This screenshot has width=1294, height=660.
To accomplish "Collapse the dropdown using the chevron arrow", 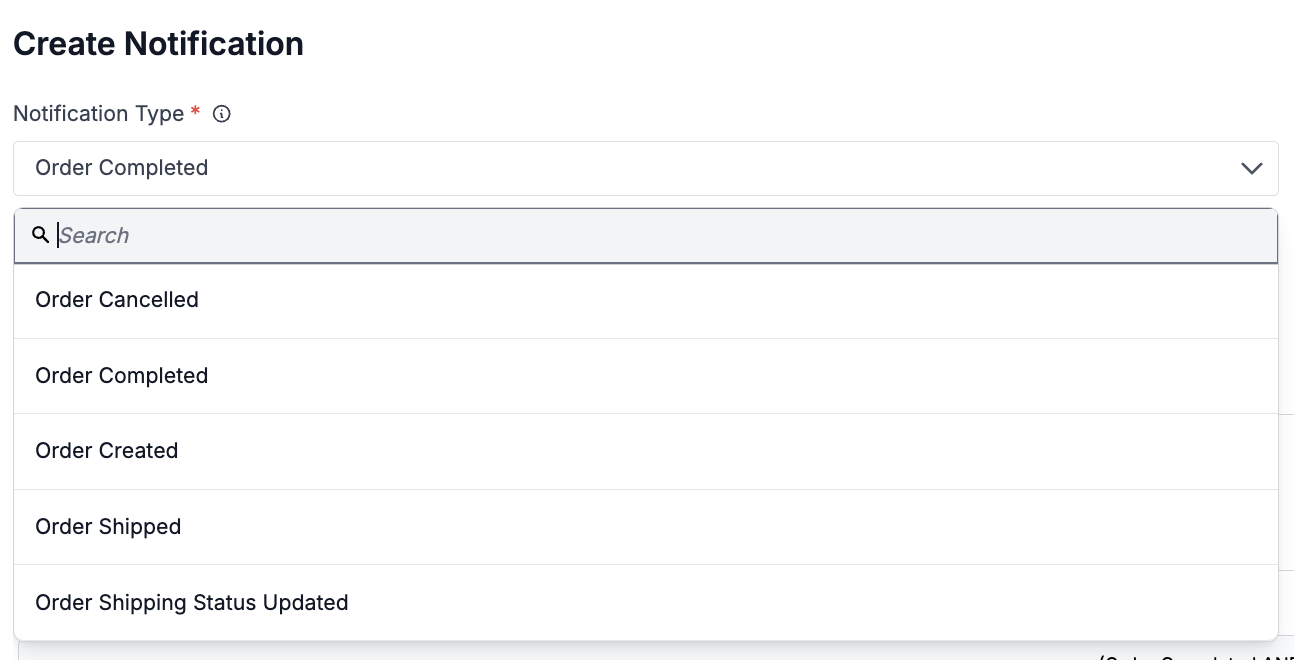I will coord(1251,168).
